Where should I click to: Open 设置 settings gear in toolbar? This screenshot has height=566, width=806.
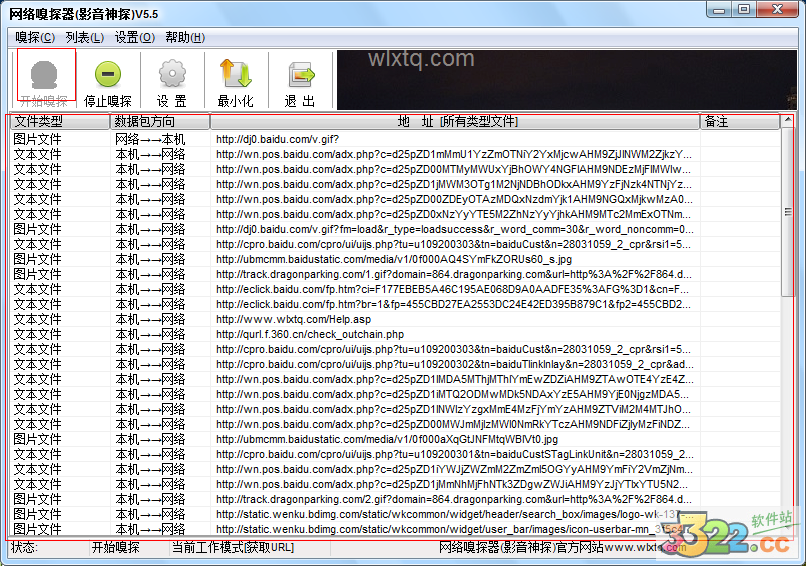[172, 74]
